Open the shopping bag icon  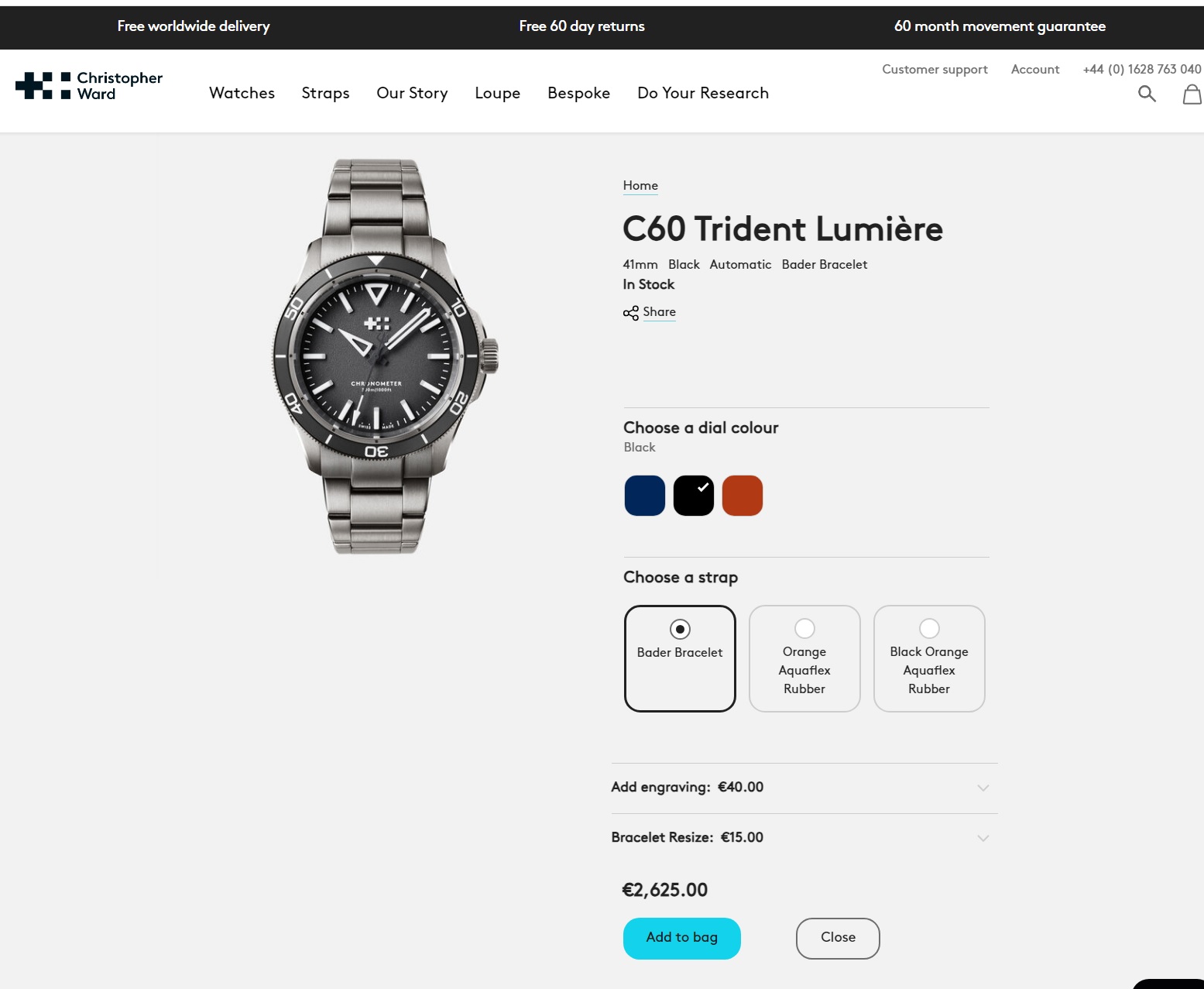point(1192,94)
